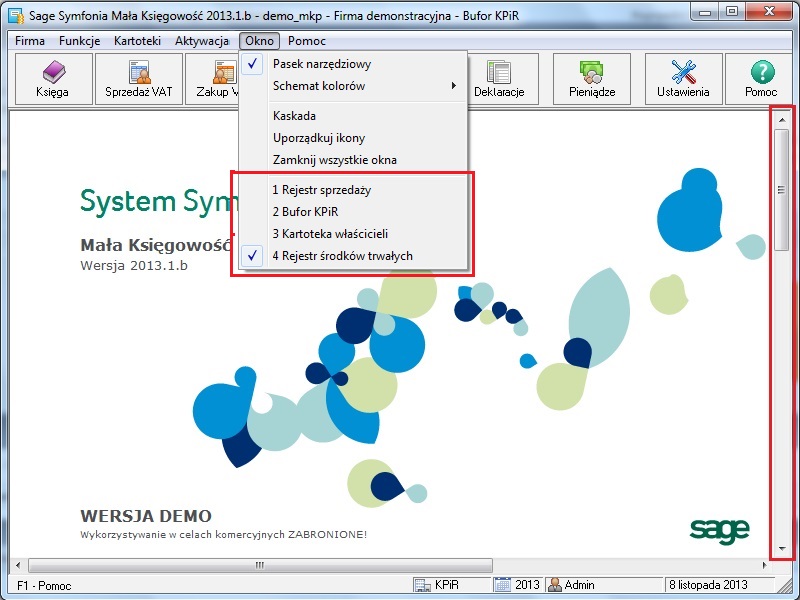
Task: Close the open Okno menu
Action: (x=259, y=41)
